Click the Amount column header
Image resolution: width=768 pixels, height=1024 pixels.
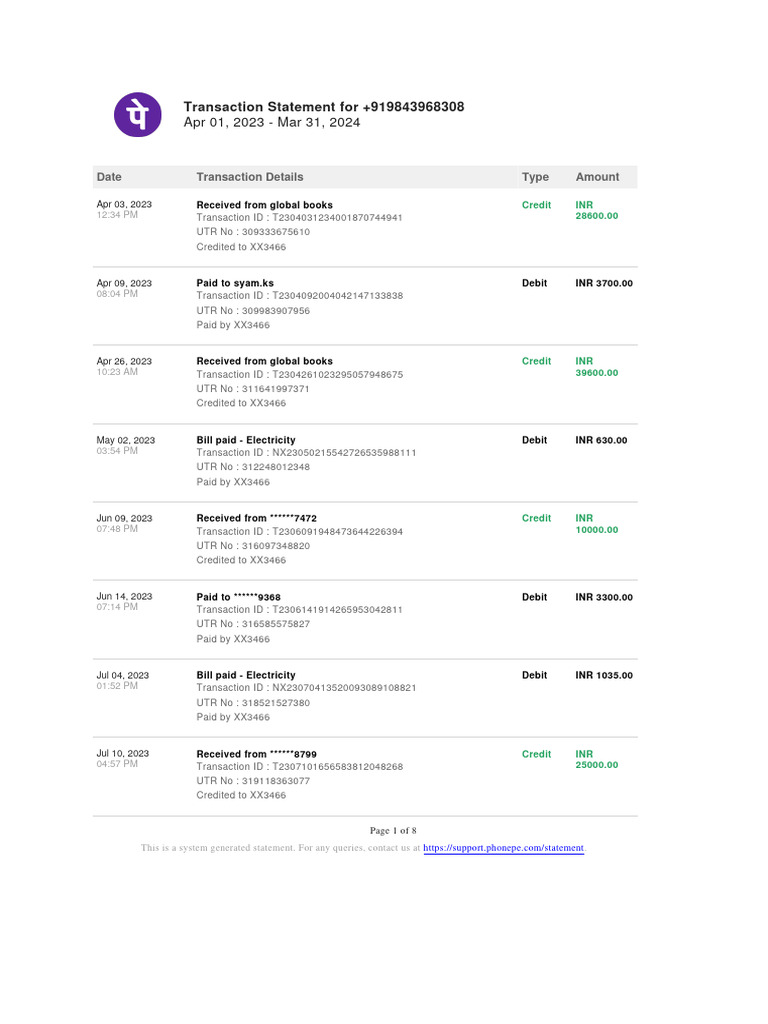coord(597,177)
